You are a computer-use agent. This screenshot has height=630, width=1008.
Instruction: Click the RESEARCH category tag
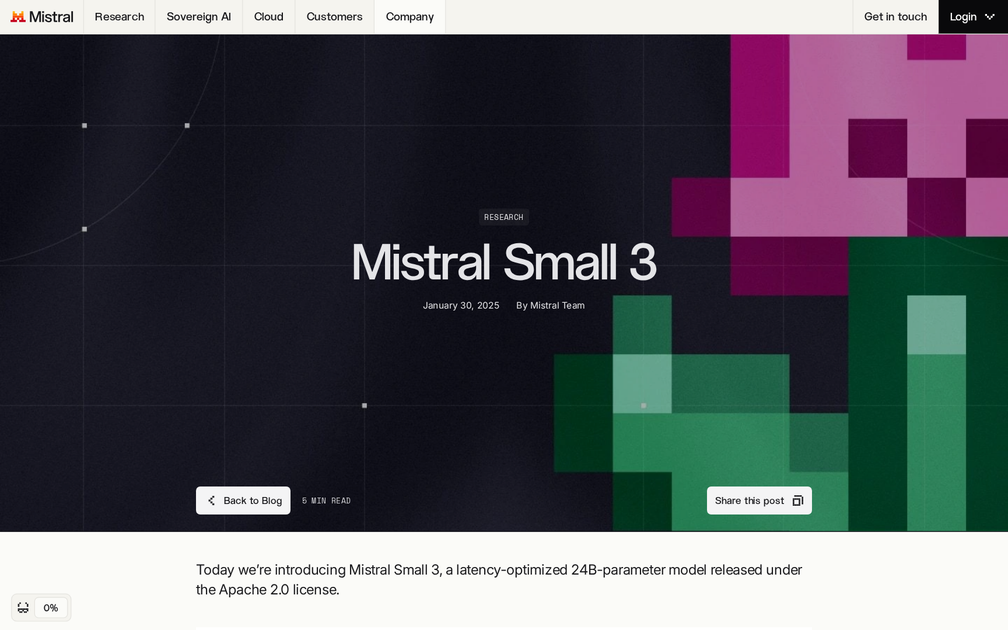(503, 217)
